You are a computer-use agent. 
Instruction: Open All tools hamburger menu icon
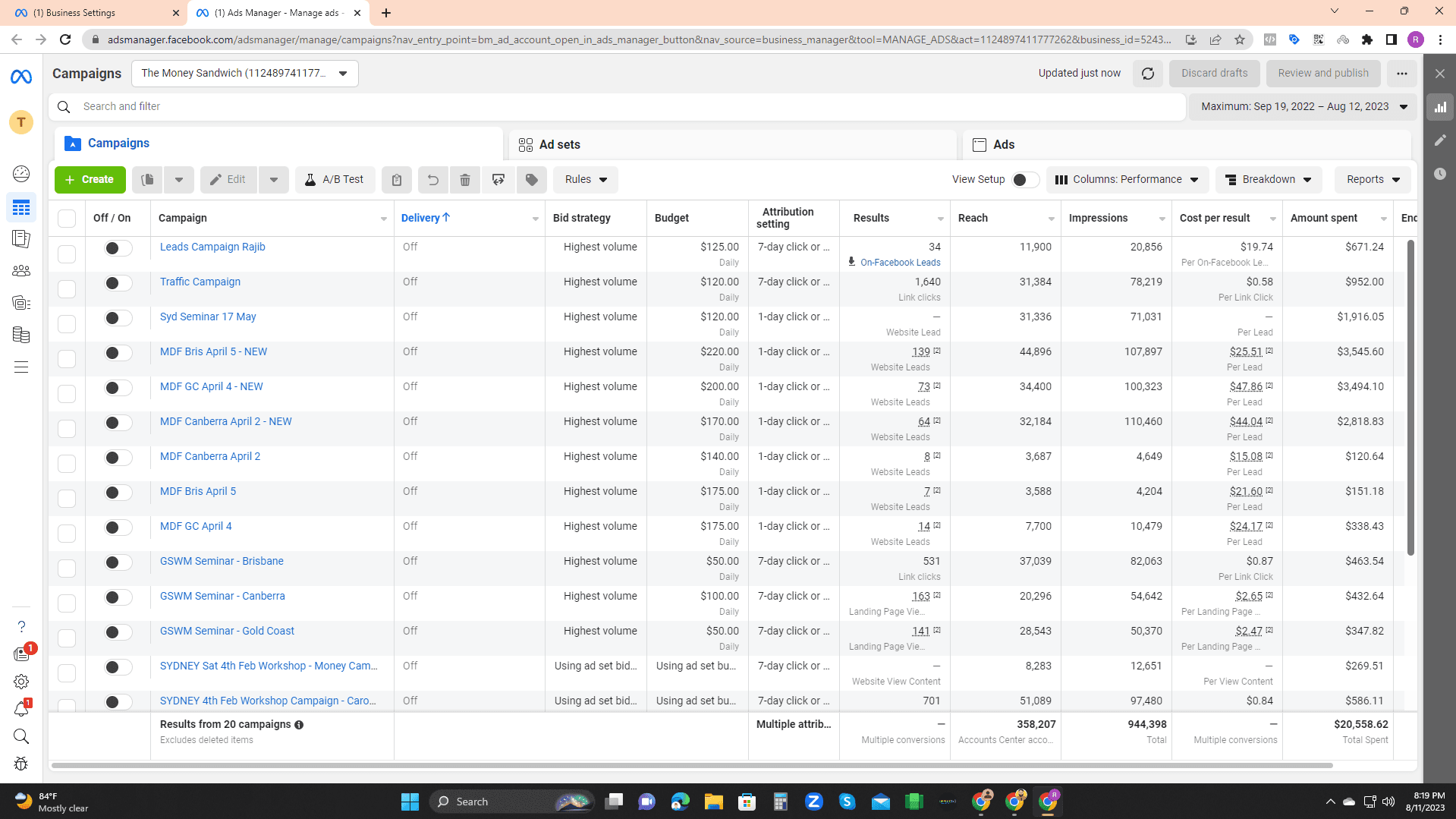[x=21, y=367]
